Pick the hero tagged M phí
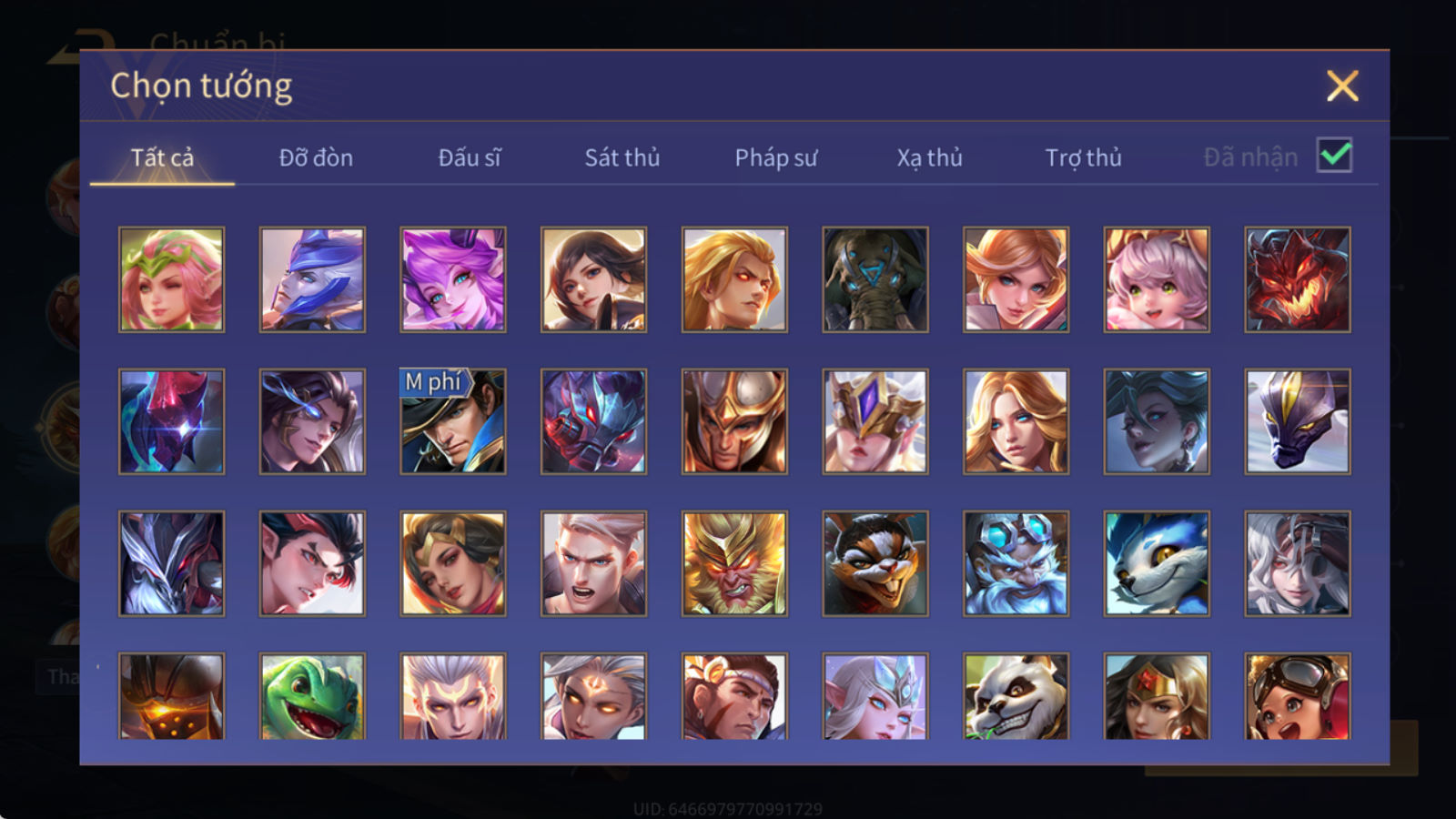Viewport: 1456px width, 819px height. pos(453,421)
